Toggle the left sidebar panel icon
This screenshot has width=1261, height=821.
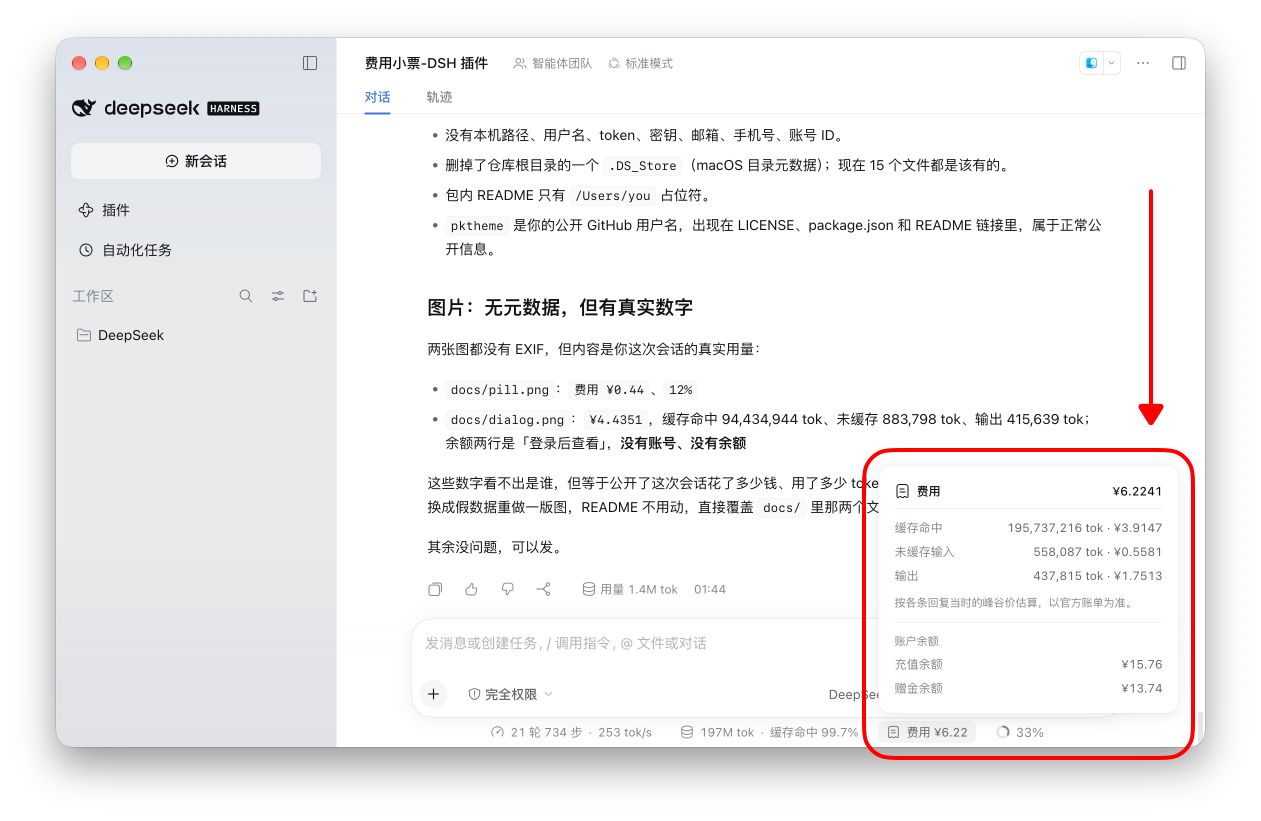coord(310,63)
